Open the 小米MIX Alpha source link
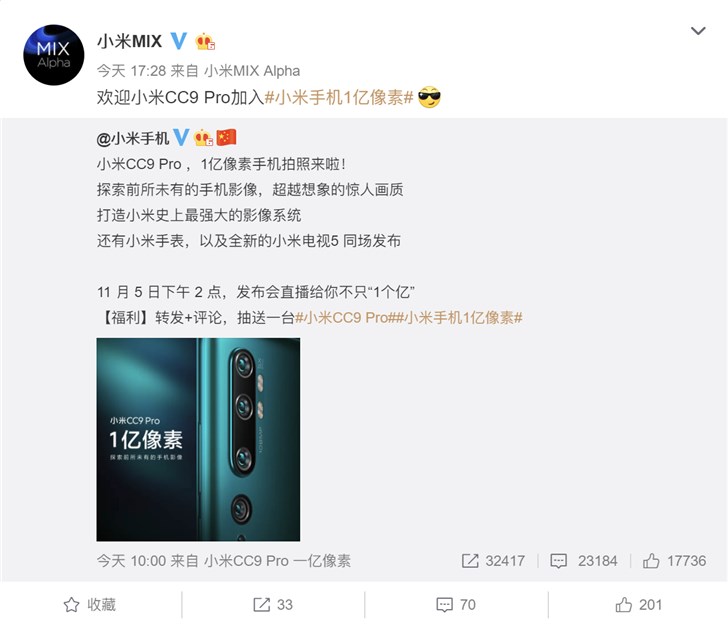The height and width of the screenshot is (626, 728). pyautogui.click(x=252, y=71)
